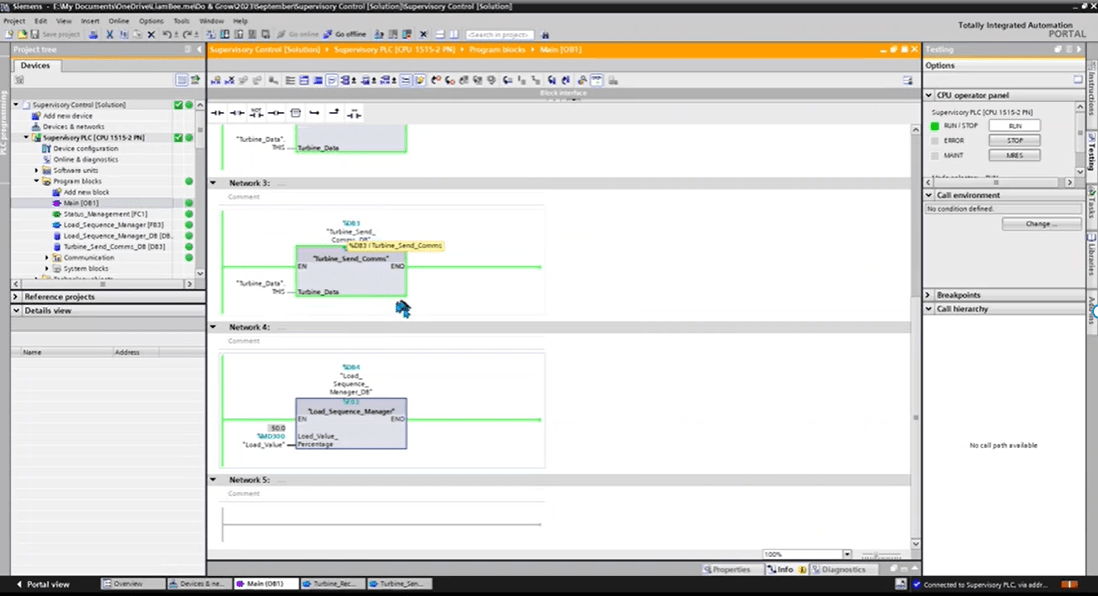Collapse the CPU operator panel section
1098x596 pixels.
coord(929,95)
